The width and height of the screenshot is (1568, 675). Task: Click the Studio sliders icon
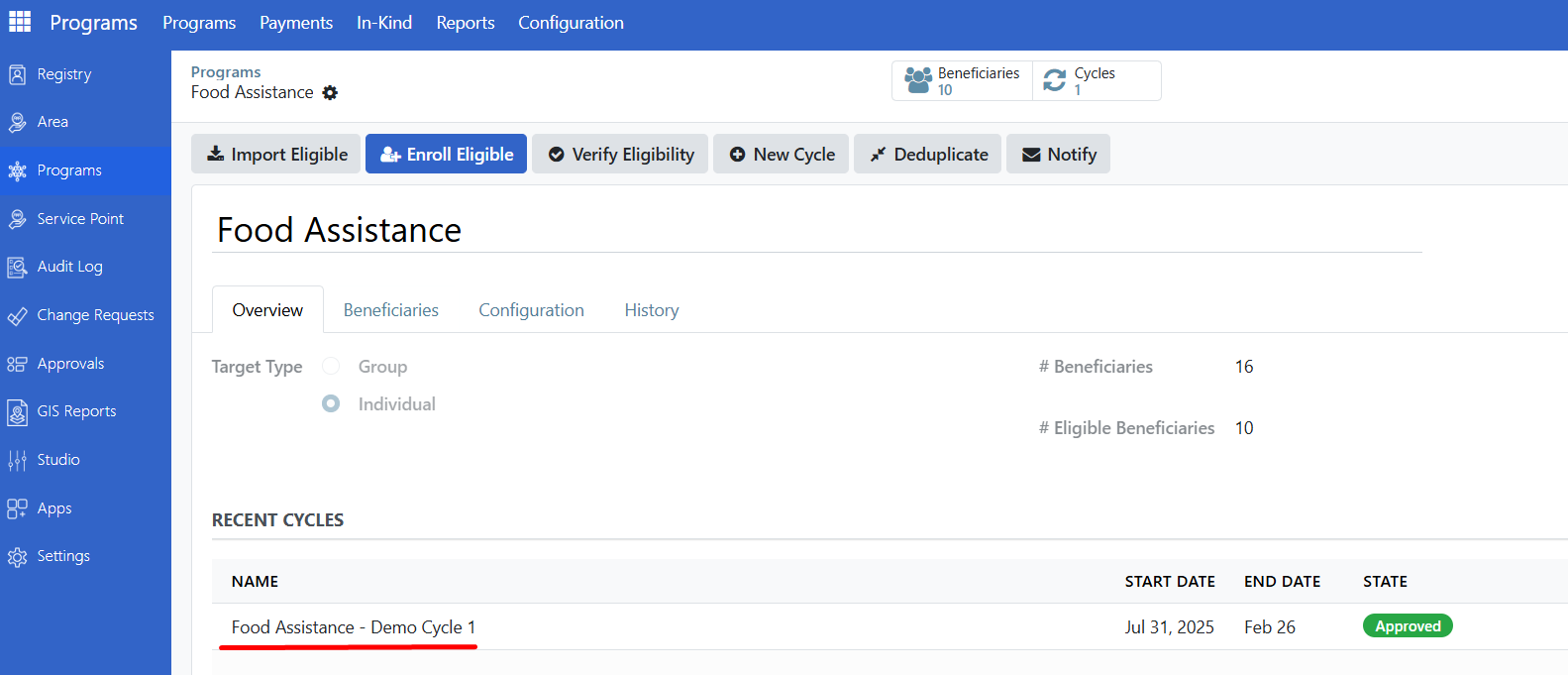tap(17, 460)
